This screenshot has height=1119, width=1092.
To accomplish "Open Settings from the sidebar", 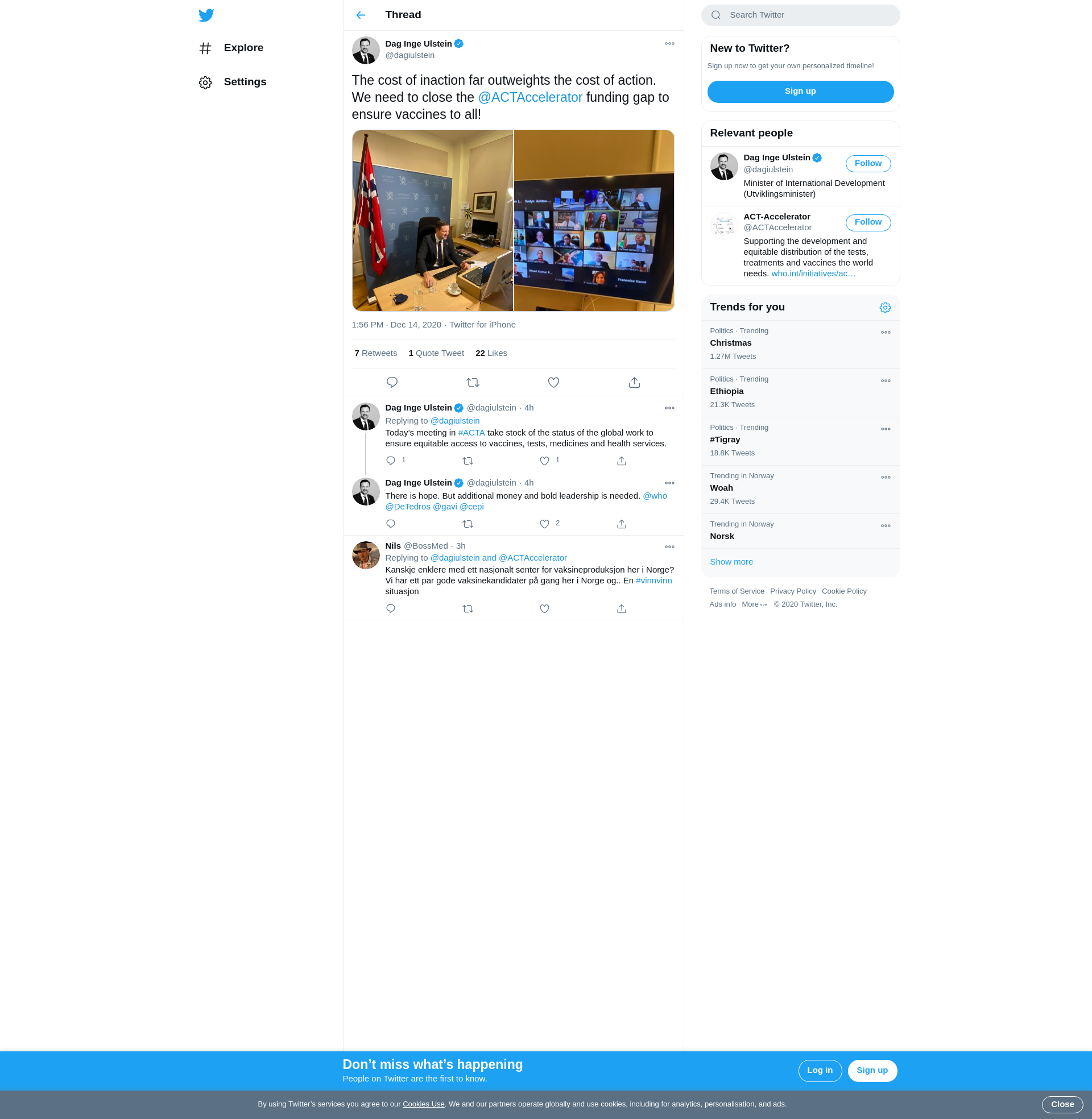I will tap(232, 82).
